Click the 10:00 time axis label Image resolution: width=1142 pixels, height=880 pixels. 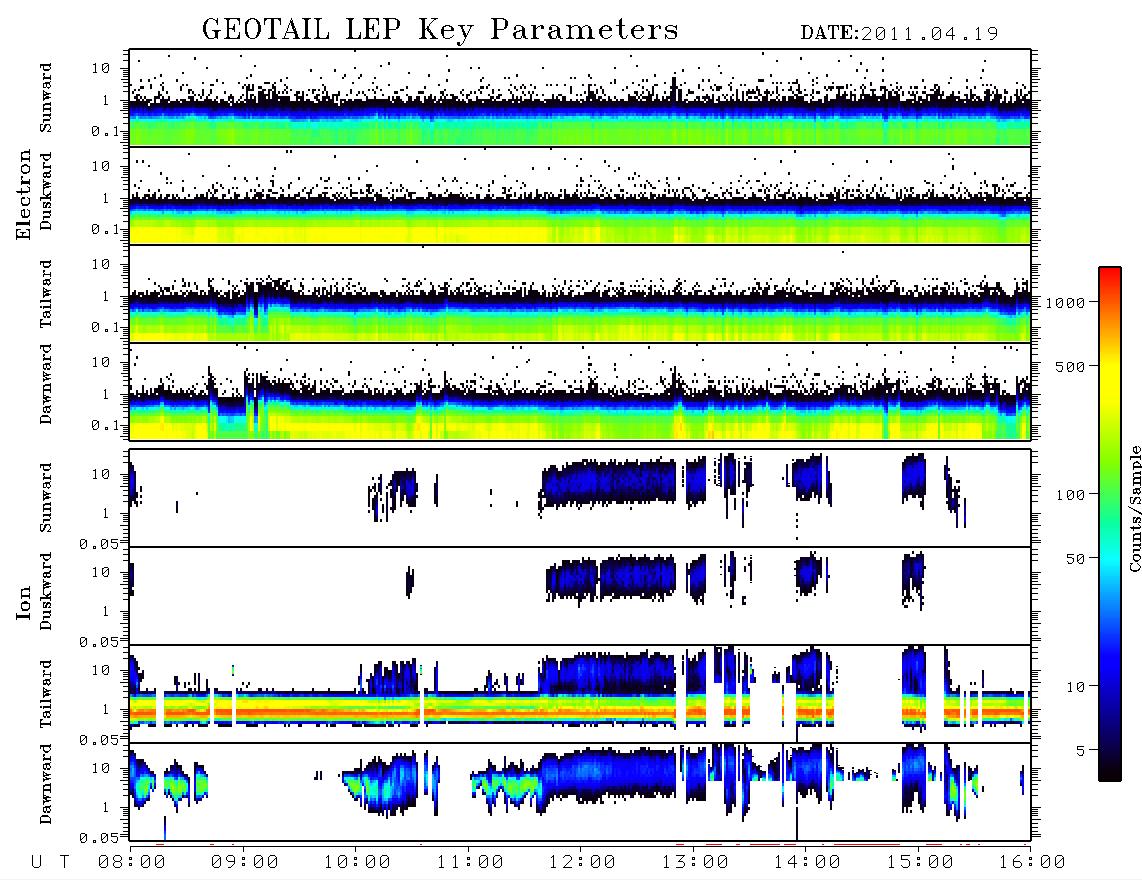pos(357,862)
